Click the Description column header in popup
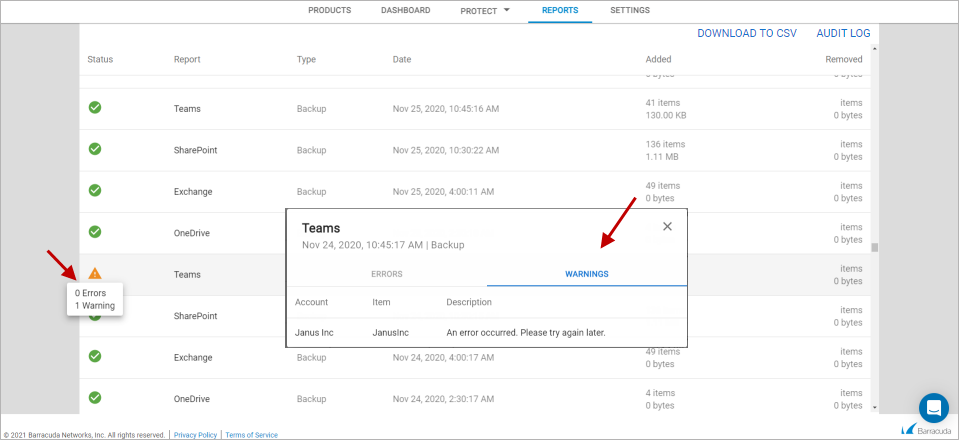959x440 pixels. (x=469, y=302)
